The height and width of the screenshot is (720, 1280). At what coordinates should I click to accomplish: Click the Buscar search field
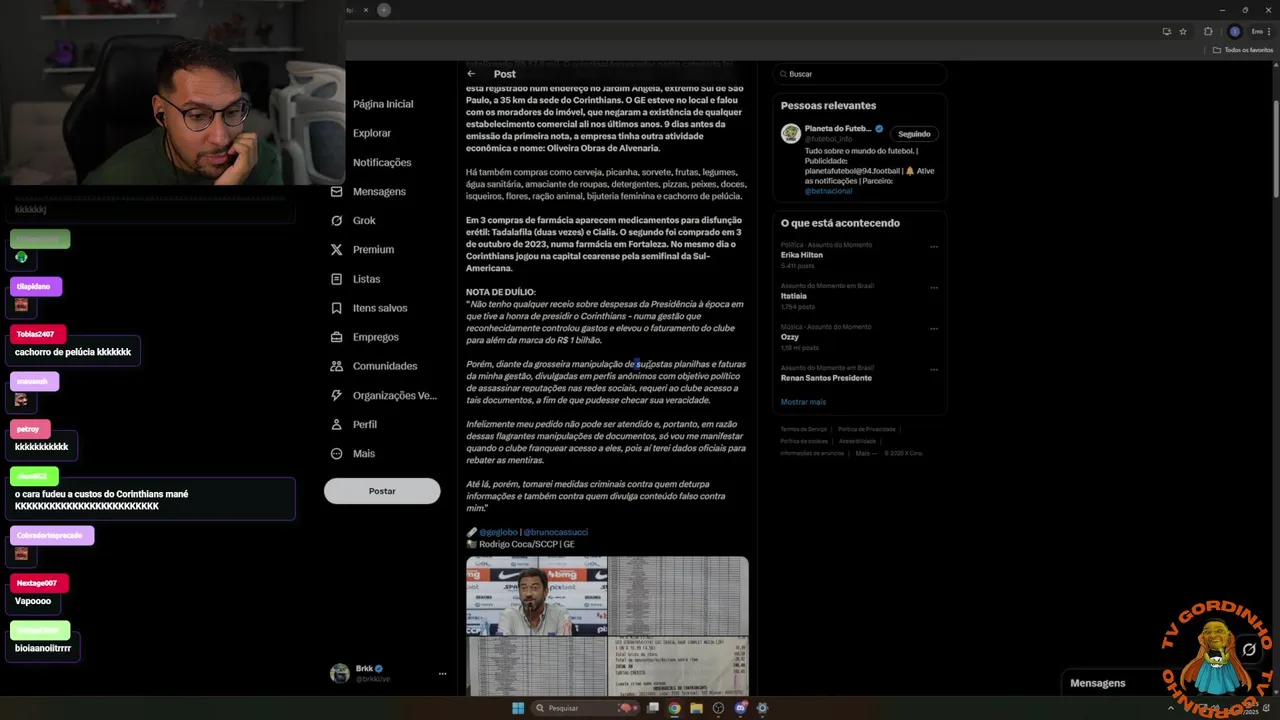tap(862, 74)
